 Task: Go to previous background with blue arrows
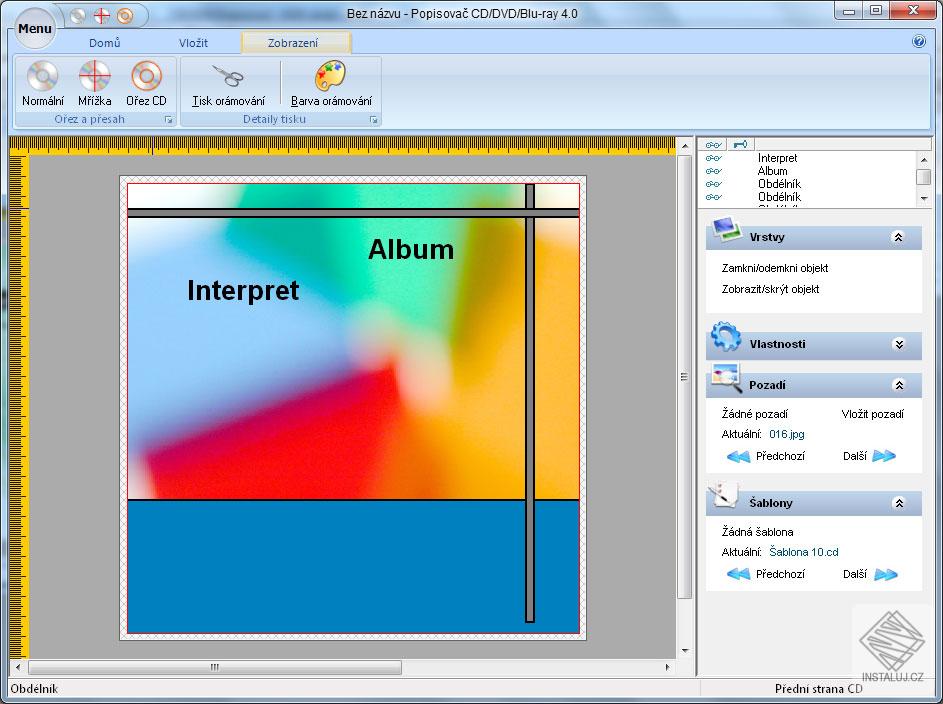(739, 457)
